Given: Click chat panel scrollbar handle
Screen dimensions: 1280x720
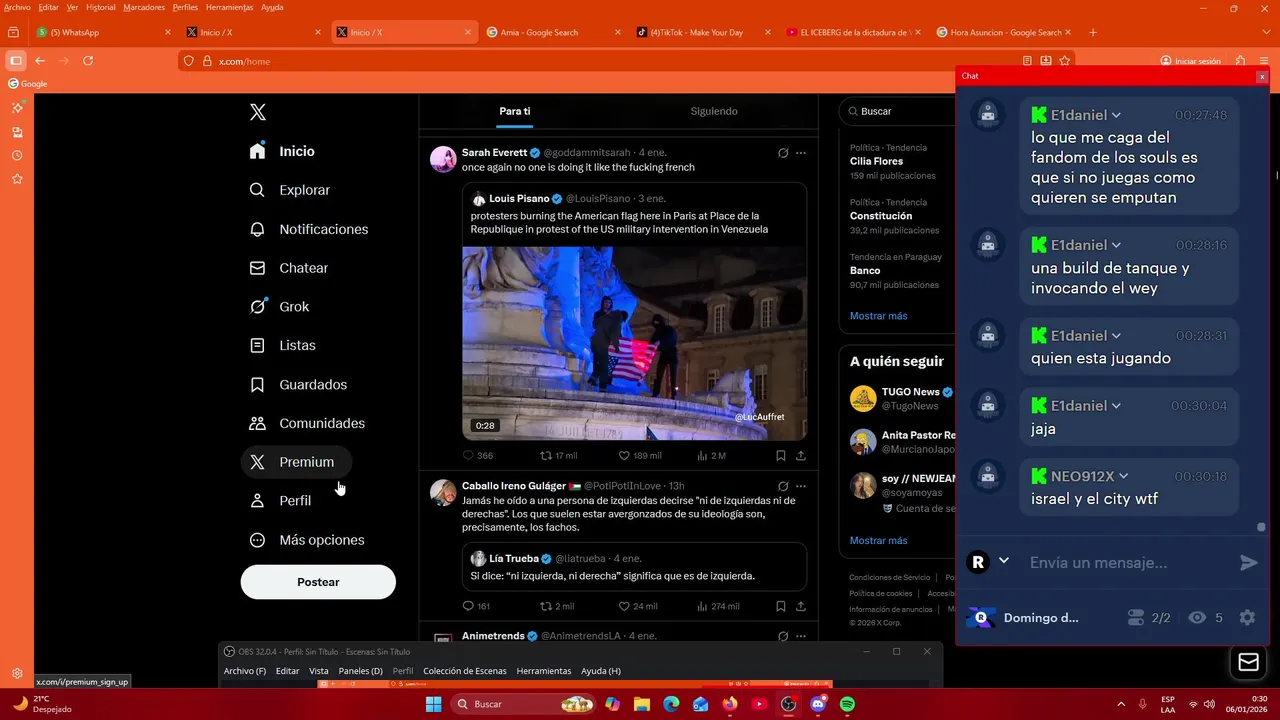Looking at the screenshot, I should 1261,527.
